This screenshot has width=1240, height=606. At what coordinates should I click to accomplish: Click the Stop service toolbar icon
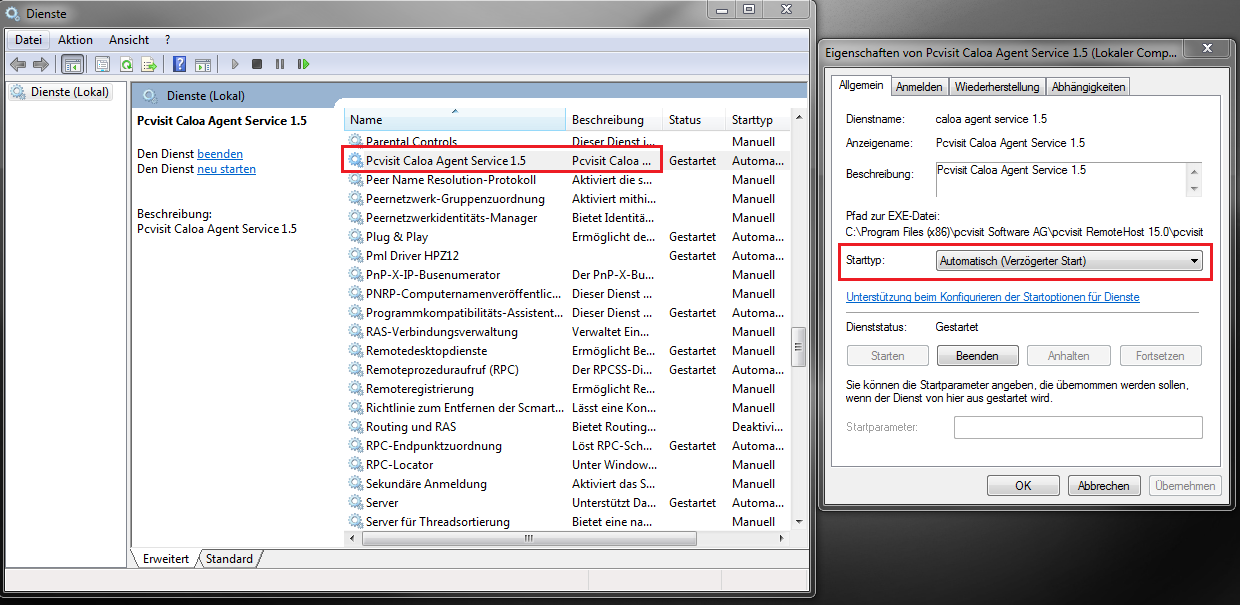click(x=257, y=64)
